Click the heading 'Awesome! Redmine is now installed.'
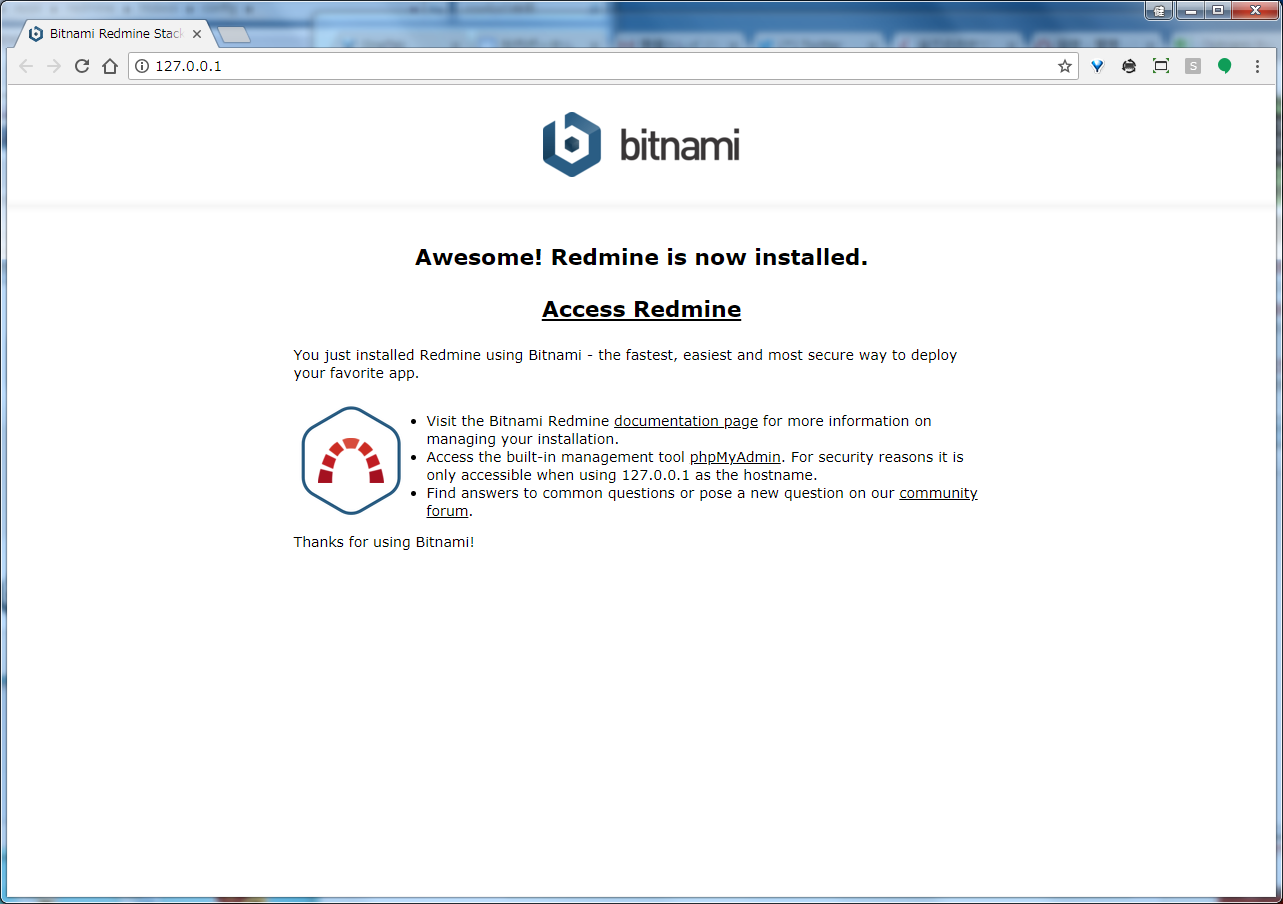 [641, 257]
